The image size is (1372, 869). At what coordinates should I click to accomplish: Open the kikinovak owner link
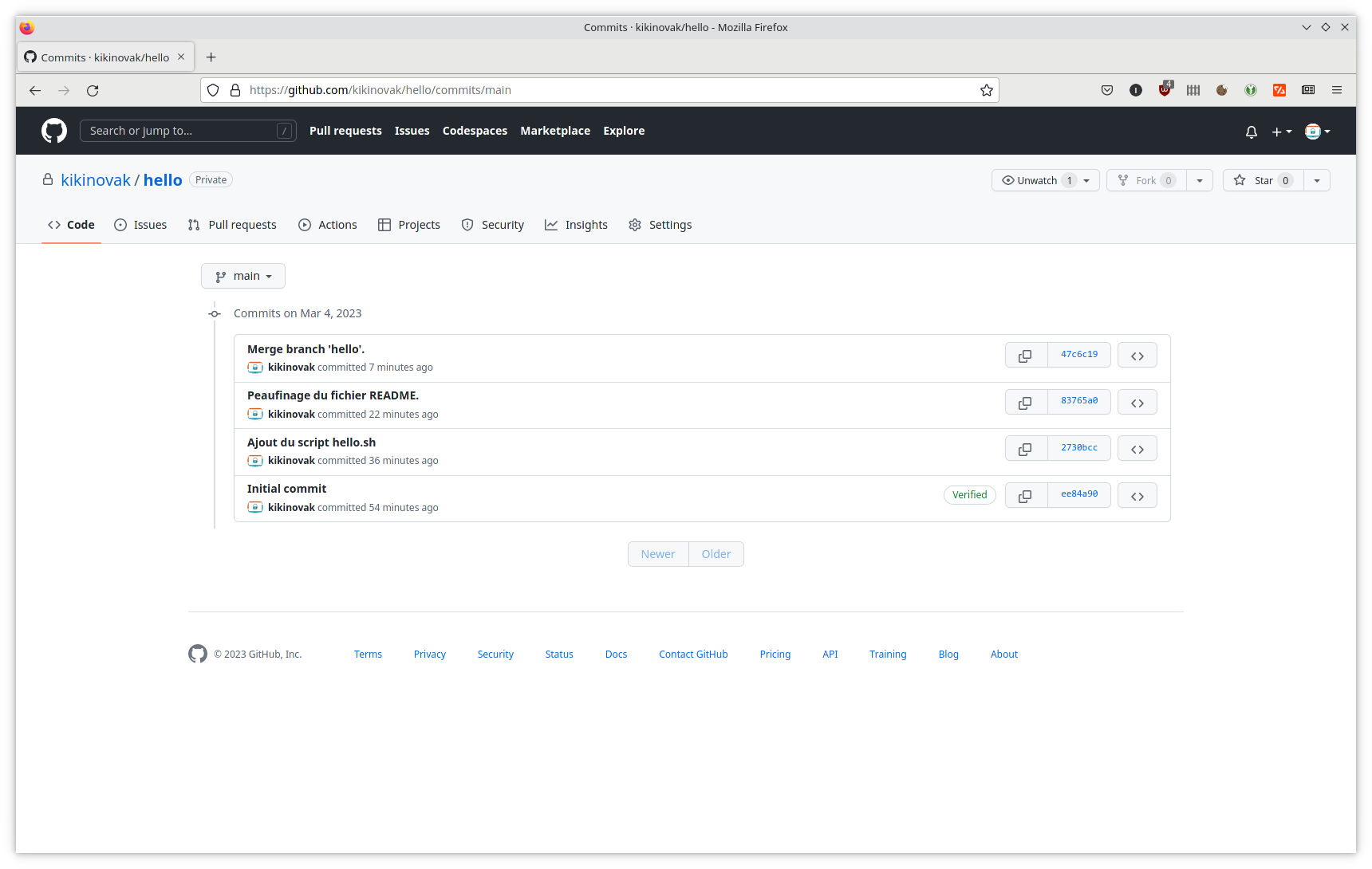pyautogui.click(x=96, y=180)
